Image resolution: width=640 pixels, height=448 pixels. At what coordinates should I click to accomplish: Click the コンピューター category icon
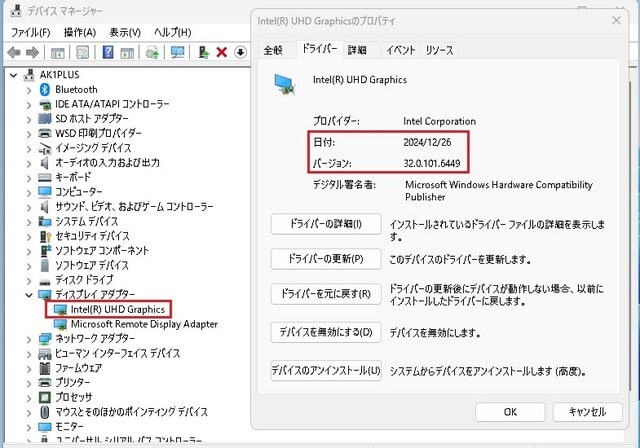tap(44, 192)
